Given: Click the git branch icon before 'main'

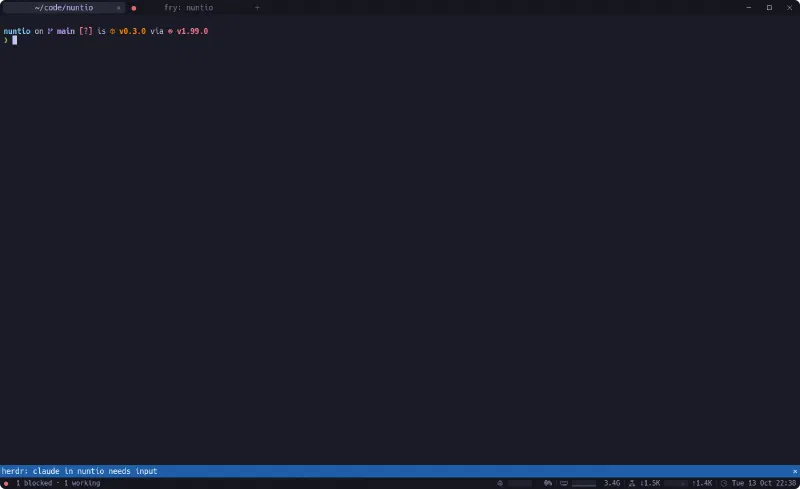Looking at the screenshot, I should tap(50, 31).
